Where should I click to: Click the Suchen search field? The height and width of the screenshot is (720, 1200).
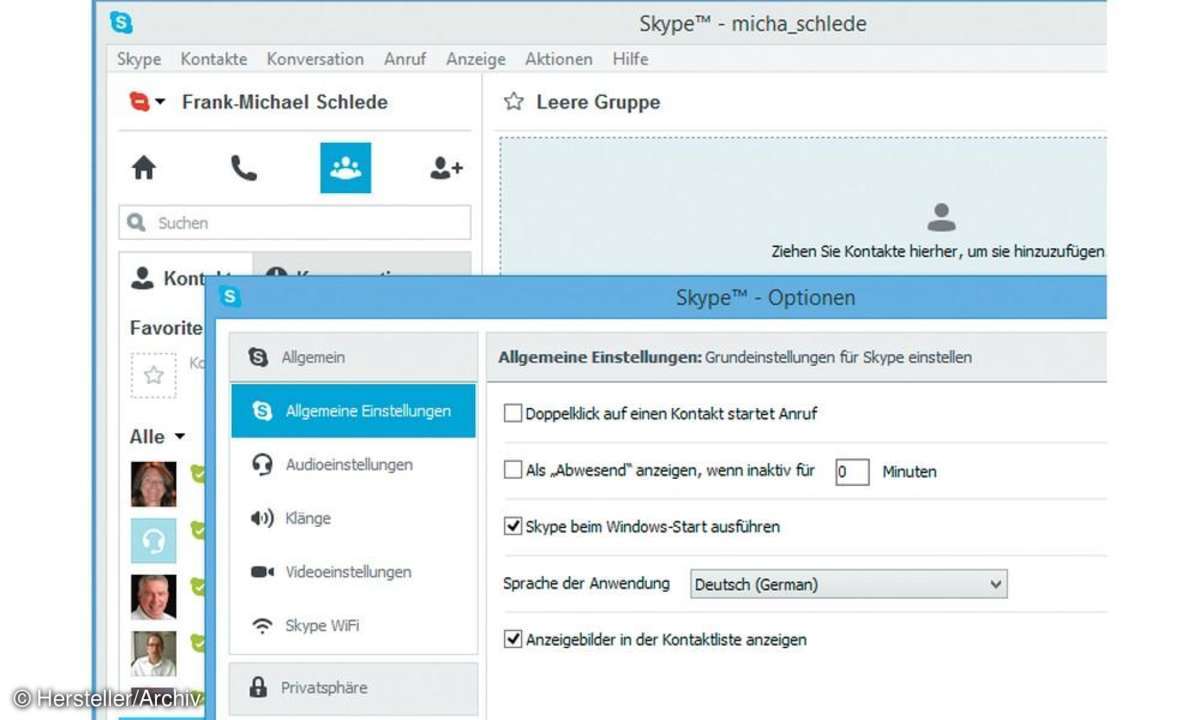click(x=295, y=223)
